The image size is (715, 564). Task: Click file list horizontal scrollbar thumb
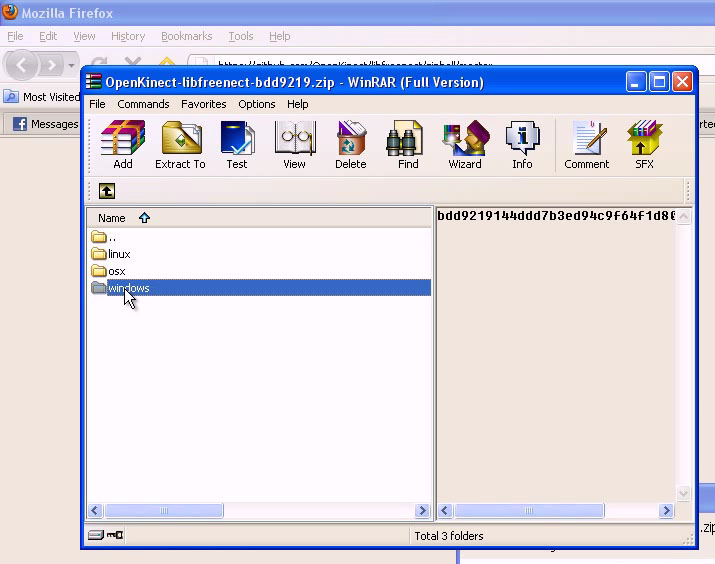pyautogui.click(x=164, y=510)
